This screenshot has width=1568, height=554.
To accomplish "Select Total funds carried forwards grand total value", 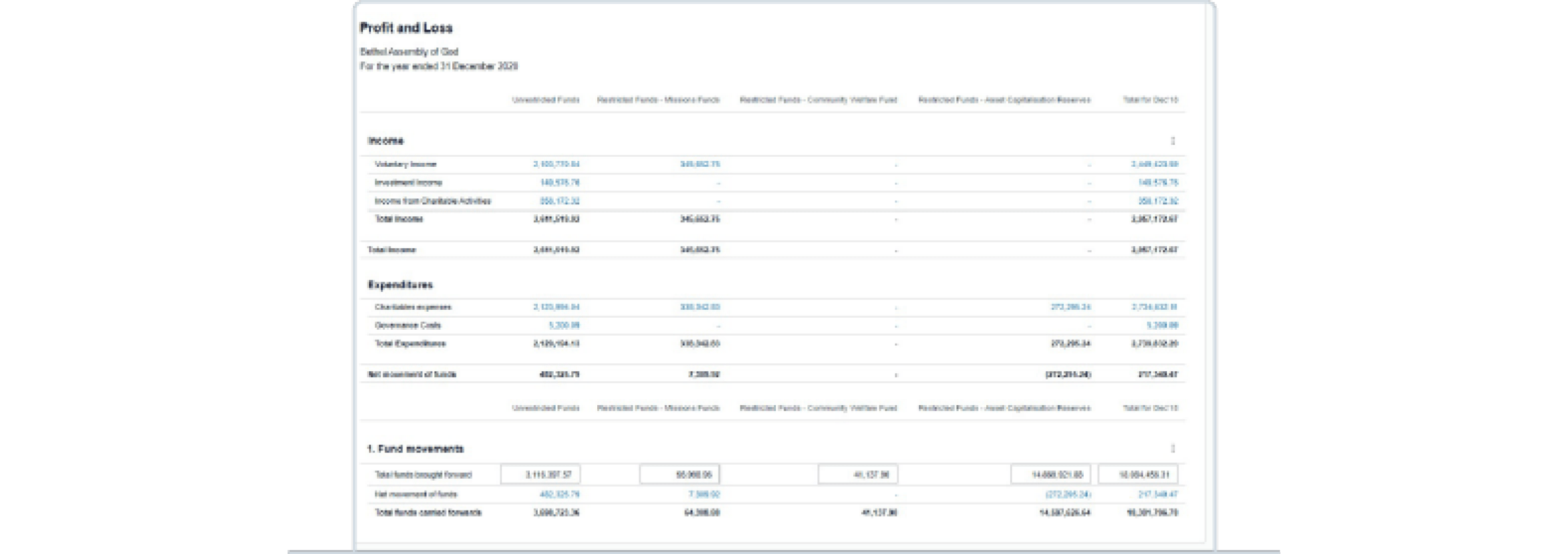I will [x=1152, y=513].
